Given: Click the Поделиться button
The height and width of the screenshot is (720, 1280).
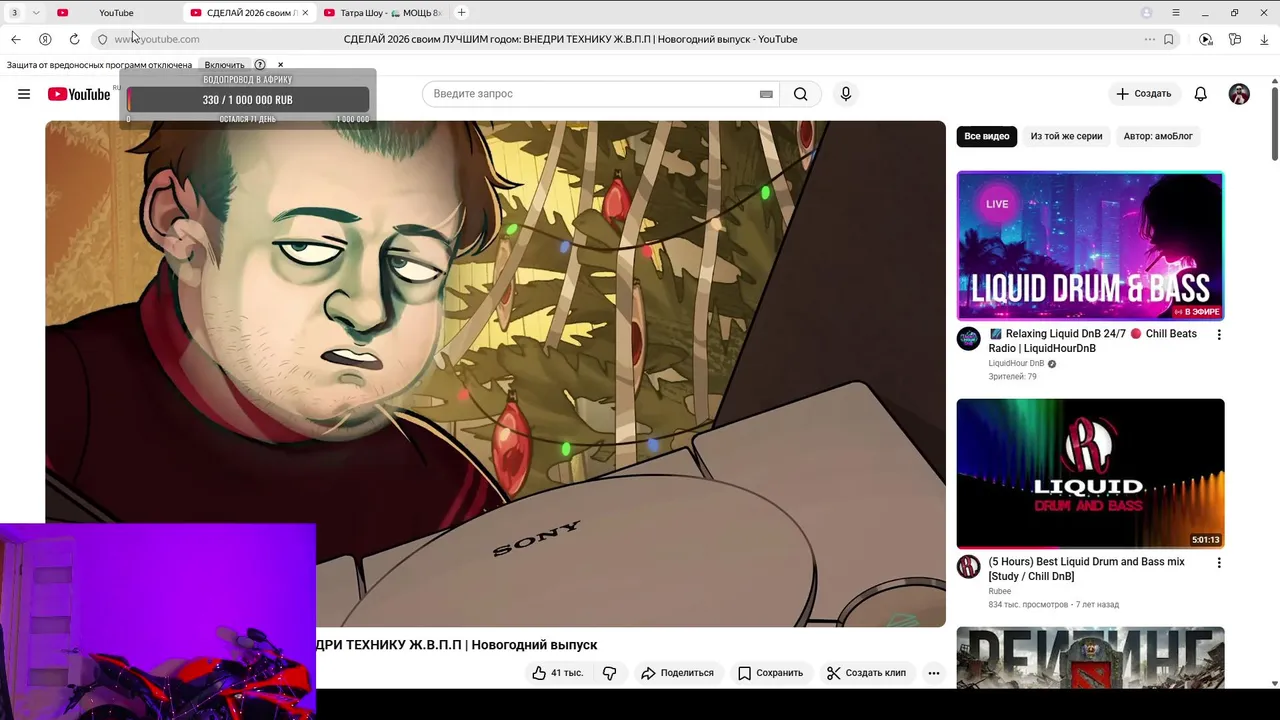Looking at the screenshot, I should (x=677, y=673).
